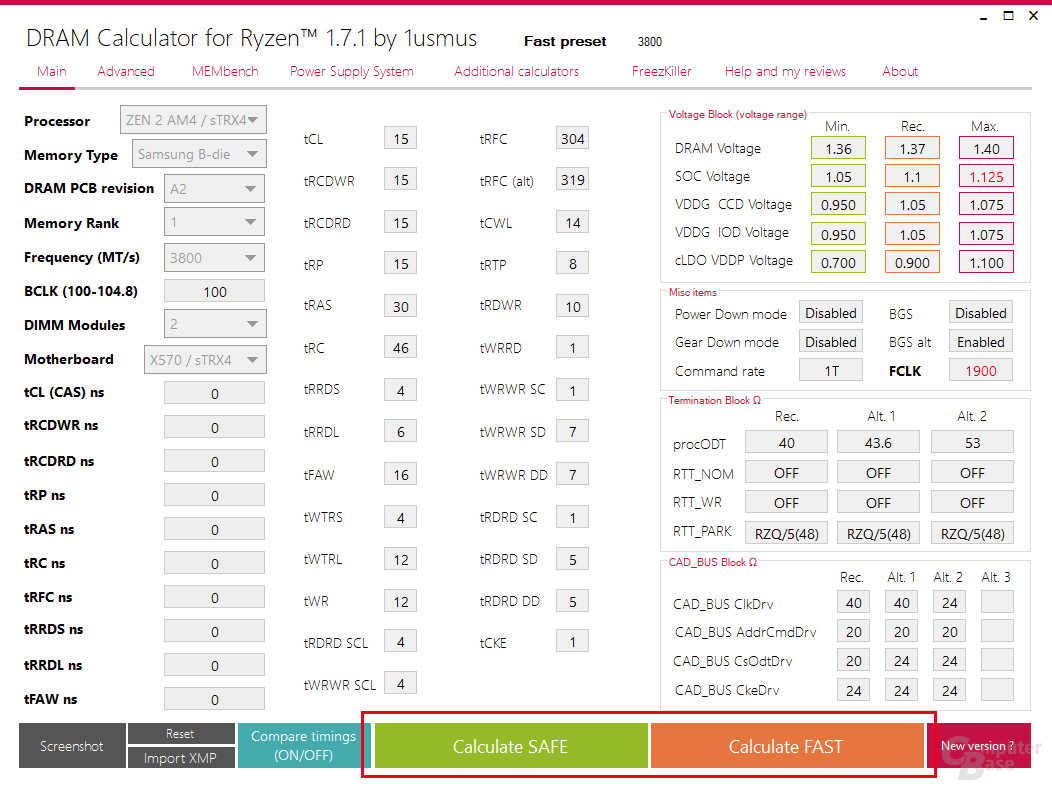The height and width of the screenshot is (790, 1052).
Task: Toggle Compare timings (ON/OFF)
Action: 303,746
